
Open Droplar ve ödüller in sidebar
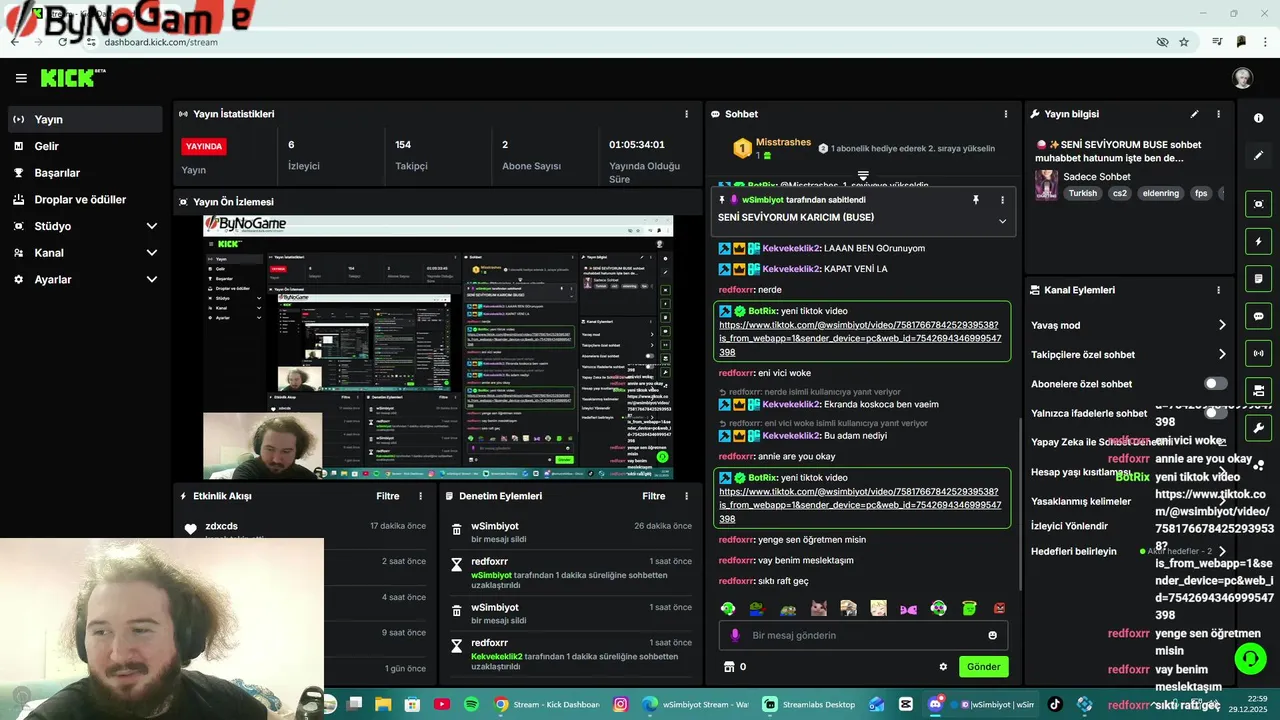click(x=80, y=200)
